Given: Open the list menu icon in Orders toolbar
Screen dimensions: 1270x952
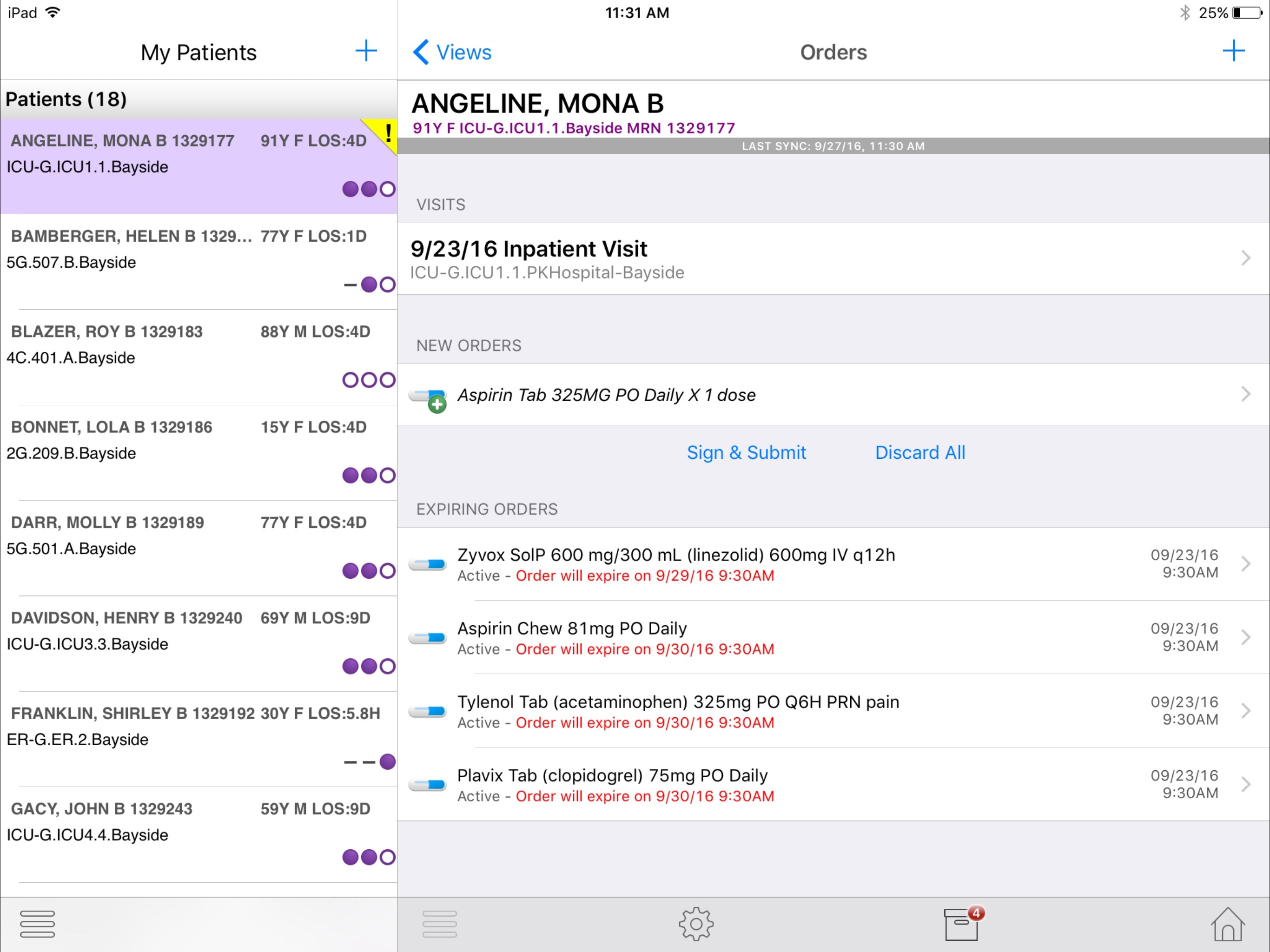Looking at the screenshot, I should click(x=439, y=924).
